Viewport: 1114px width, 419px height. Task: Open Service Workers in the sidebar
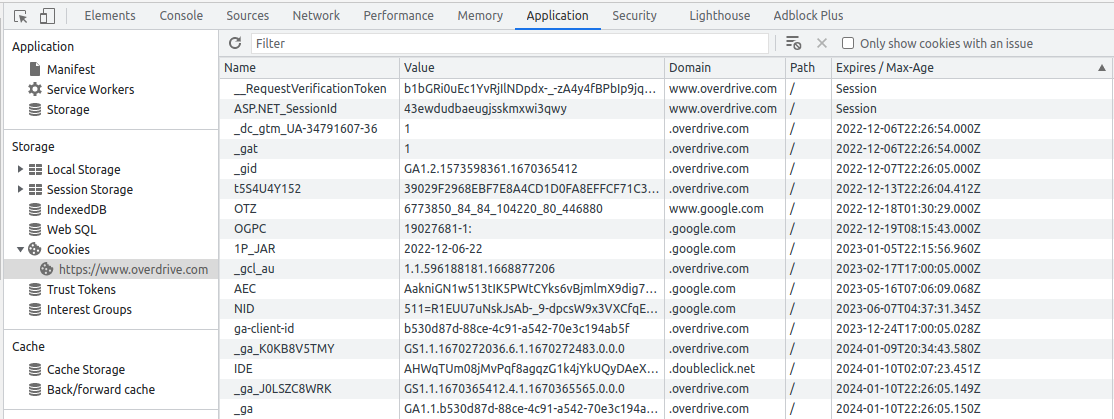tap(90, 90)
